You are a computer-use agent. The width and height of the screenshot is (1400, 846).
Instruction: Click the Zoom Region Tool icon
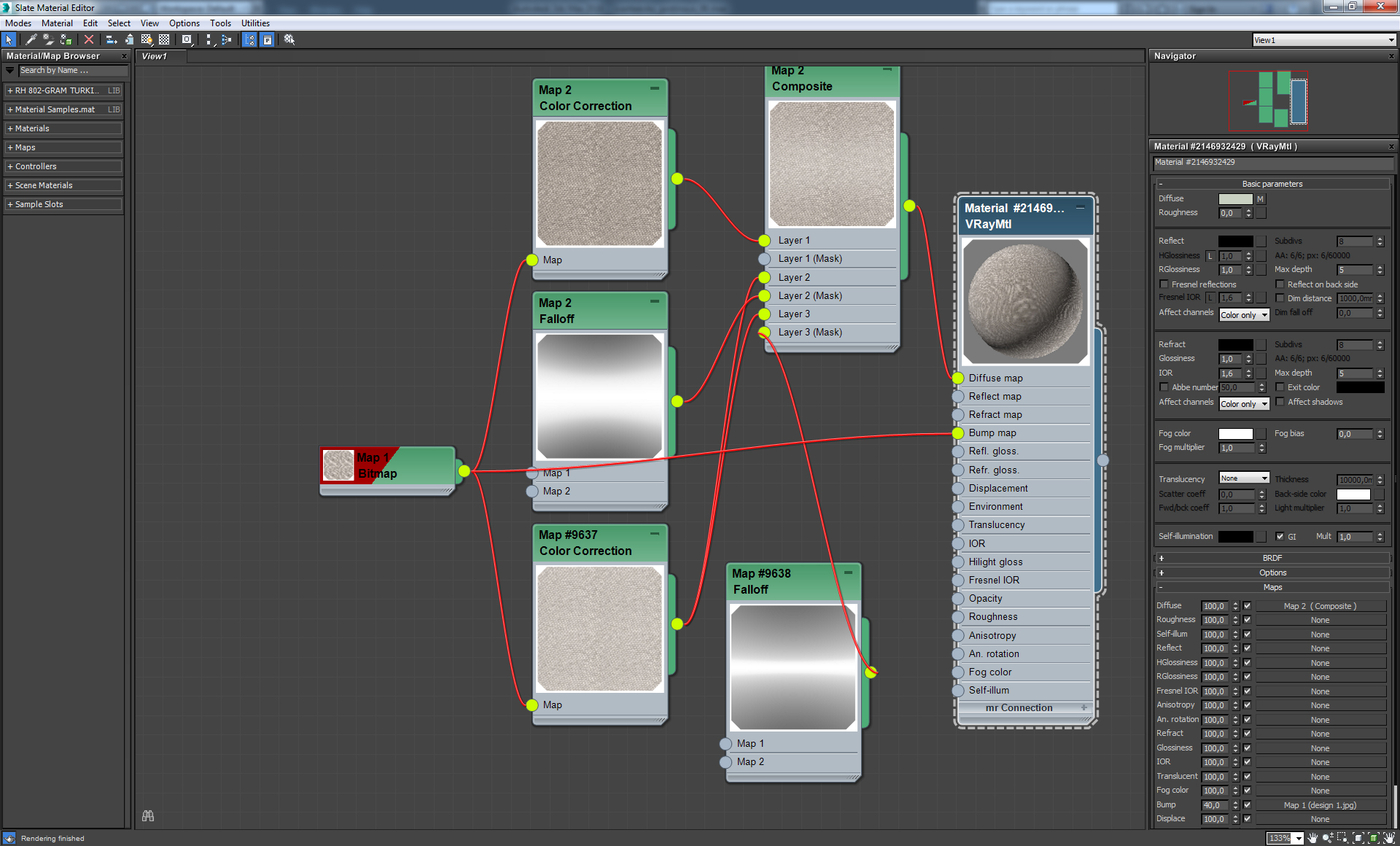pos(1342,837)
